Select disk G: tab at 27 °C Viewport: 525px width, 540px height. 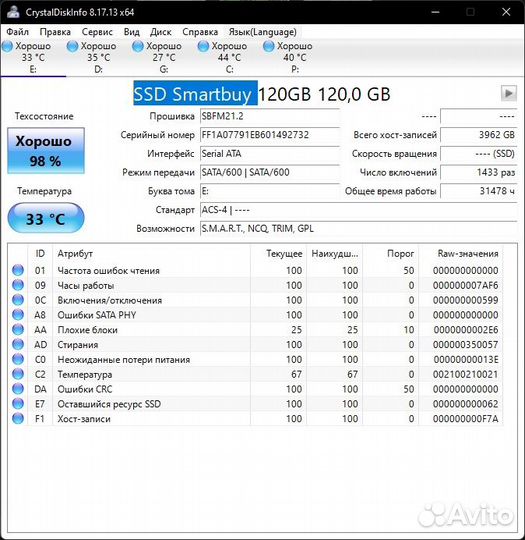164,57
